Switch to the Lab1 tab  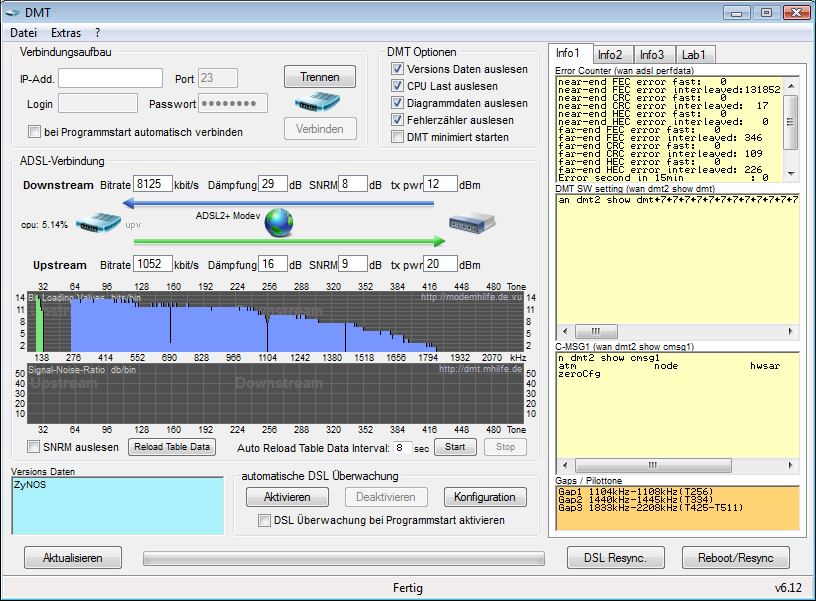tap(694, 54)
